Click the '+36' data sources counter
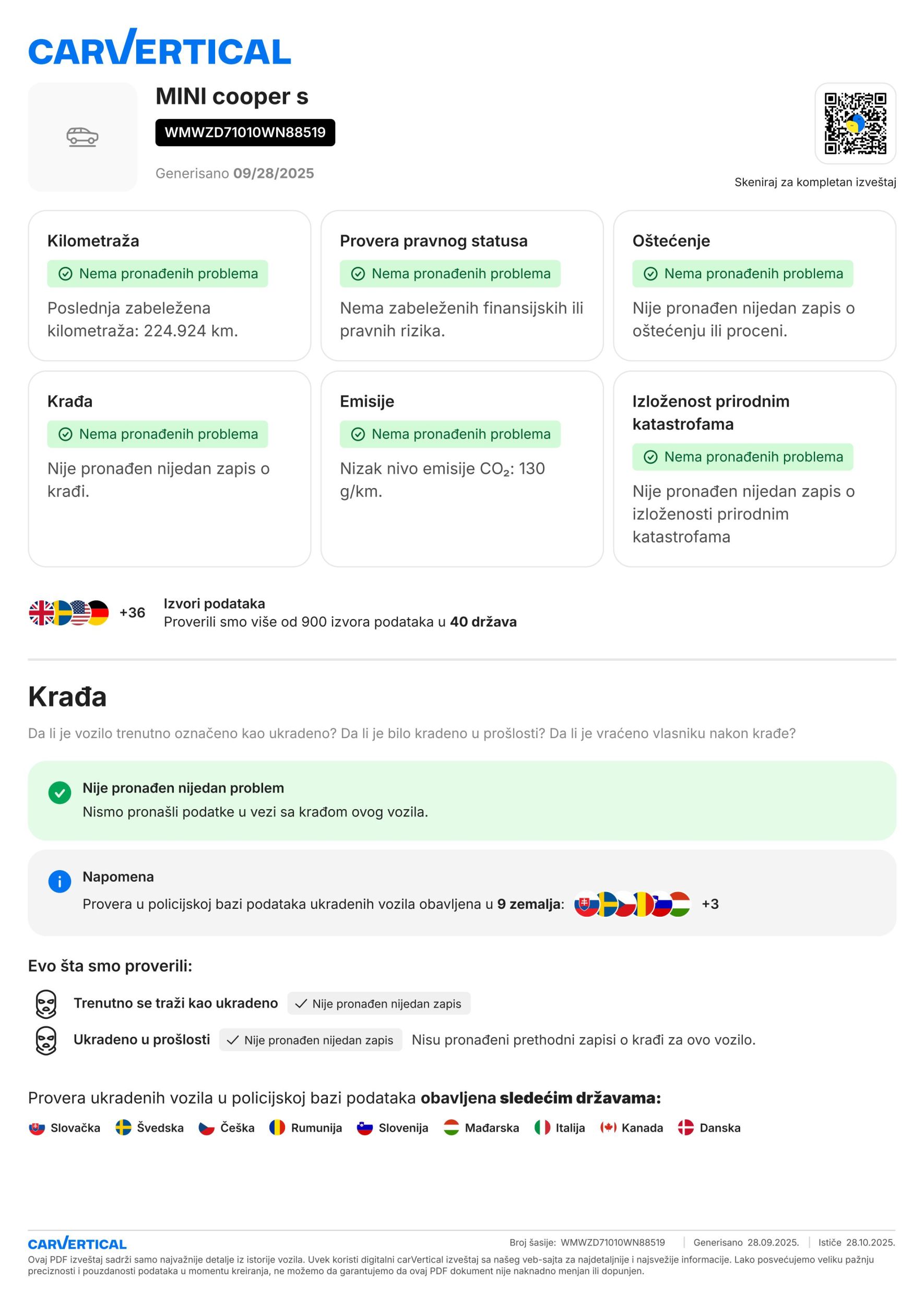 [132, 613]
